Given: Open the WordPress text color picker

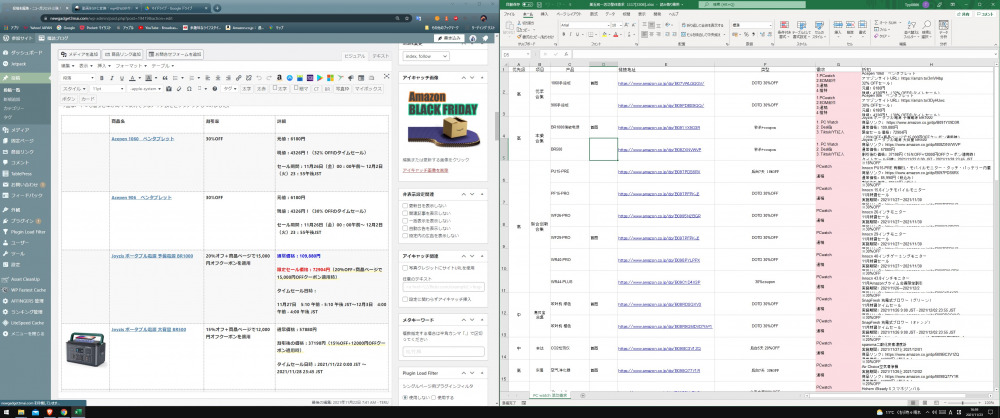Looking at the screenshot, I should coord(132,78).
